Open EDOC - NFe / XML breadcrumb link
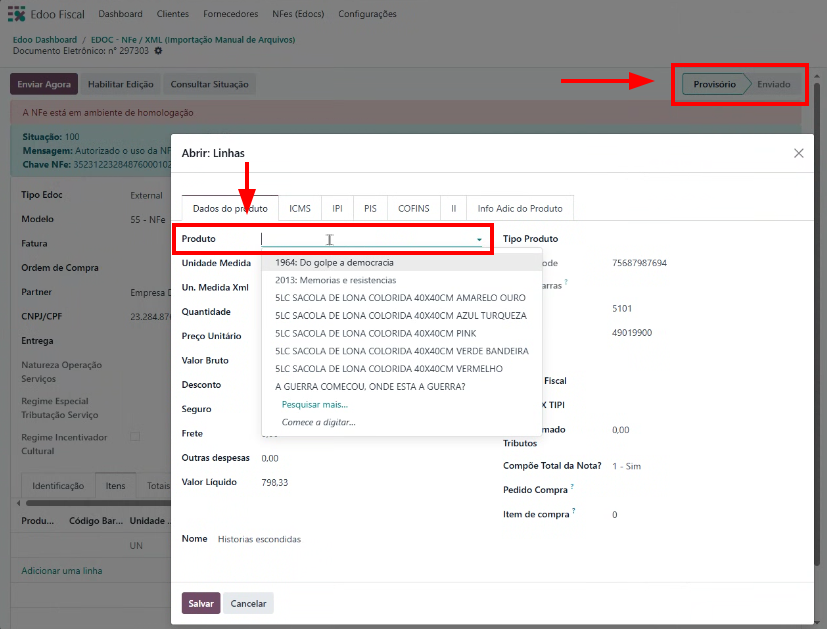Image resolution: width=827 pixels, height=629 pixels. (x=193, y=40)
